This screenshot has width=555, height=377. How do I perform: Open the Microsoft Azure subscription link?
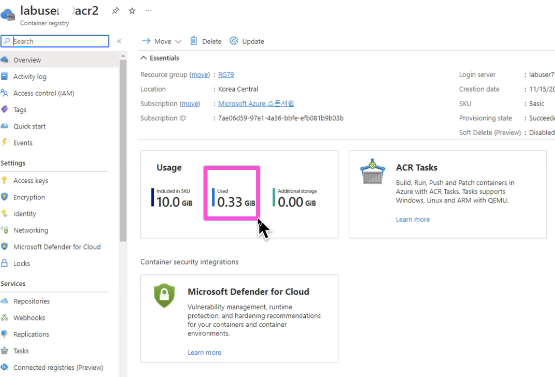click(x=256, y=103)
